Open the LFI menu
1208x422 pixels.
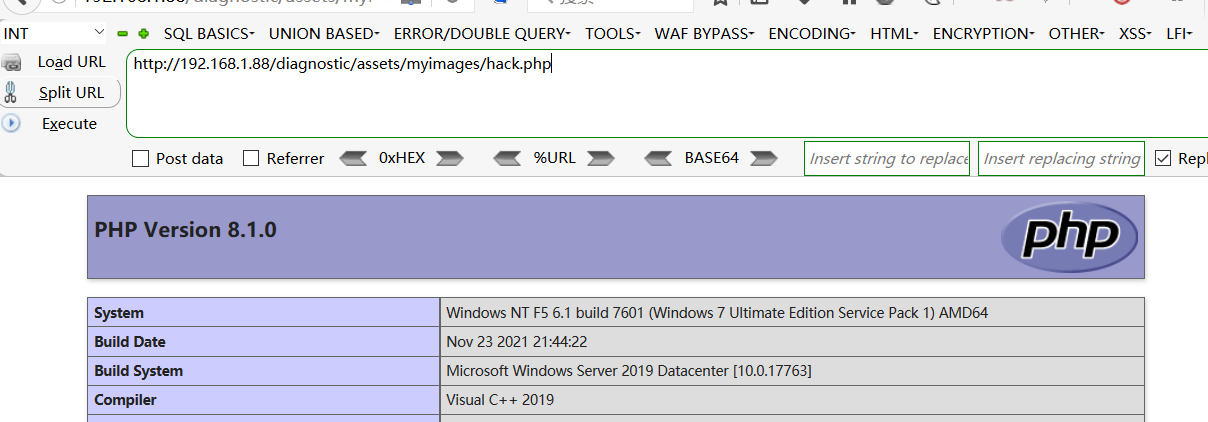[1181, 34]
